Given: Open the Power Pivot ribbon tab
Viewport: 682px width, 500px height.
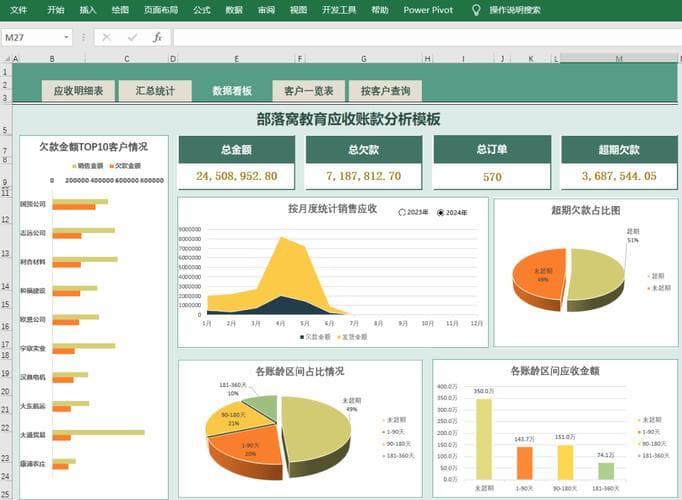Looking at the screenshot, I should pyautogui.click(x=428, y=10).
